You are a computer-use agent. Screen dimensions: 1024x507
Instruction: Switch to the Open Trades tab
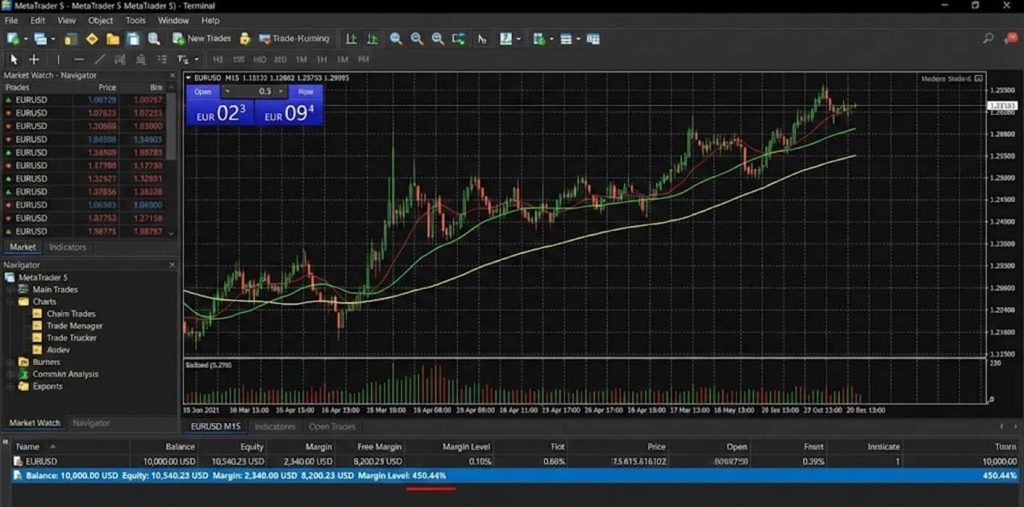[x=331, y=427]
